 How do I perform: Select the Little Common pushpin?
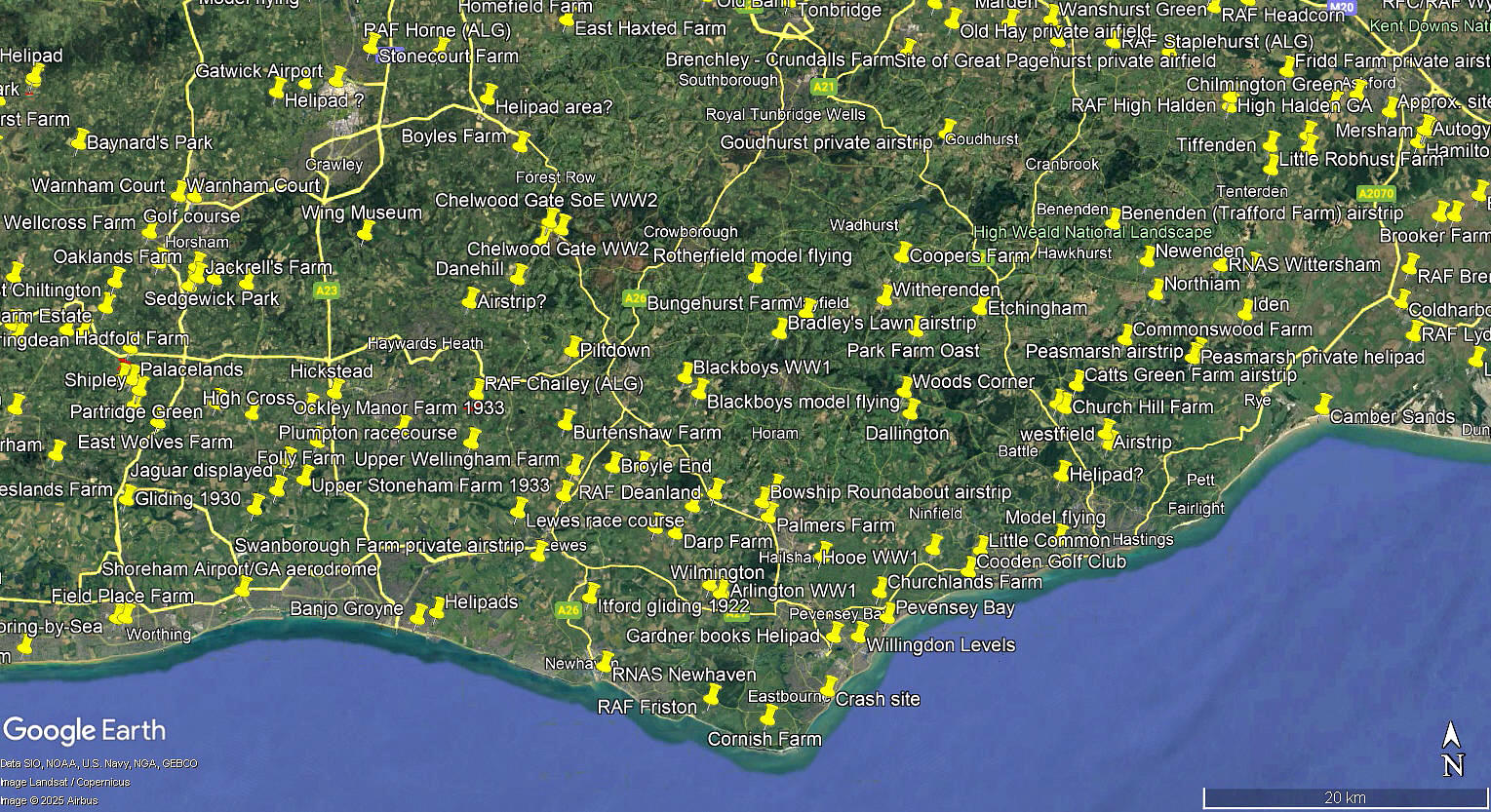(x=982, y=545)
